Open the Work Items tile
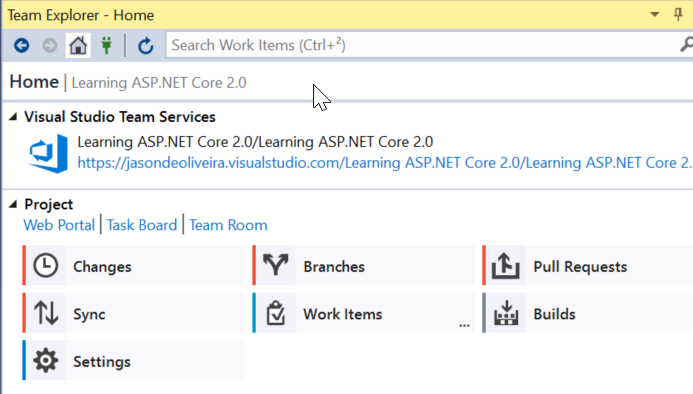This screenshot has height=394, width=693. click(363, 313)
